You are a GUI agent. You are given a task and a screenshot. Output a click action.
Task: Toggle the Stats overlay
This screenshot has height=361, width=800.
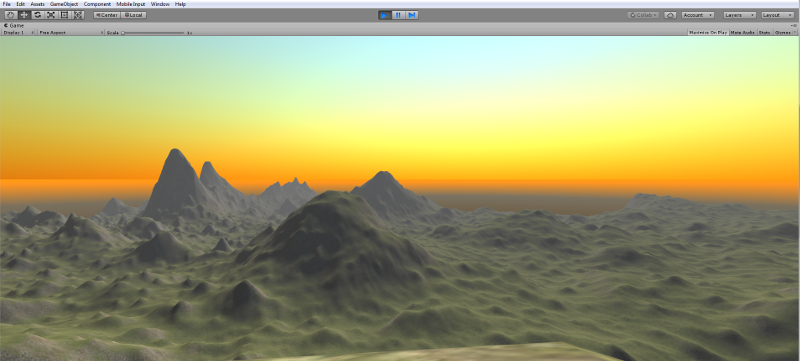coord(764,32)
